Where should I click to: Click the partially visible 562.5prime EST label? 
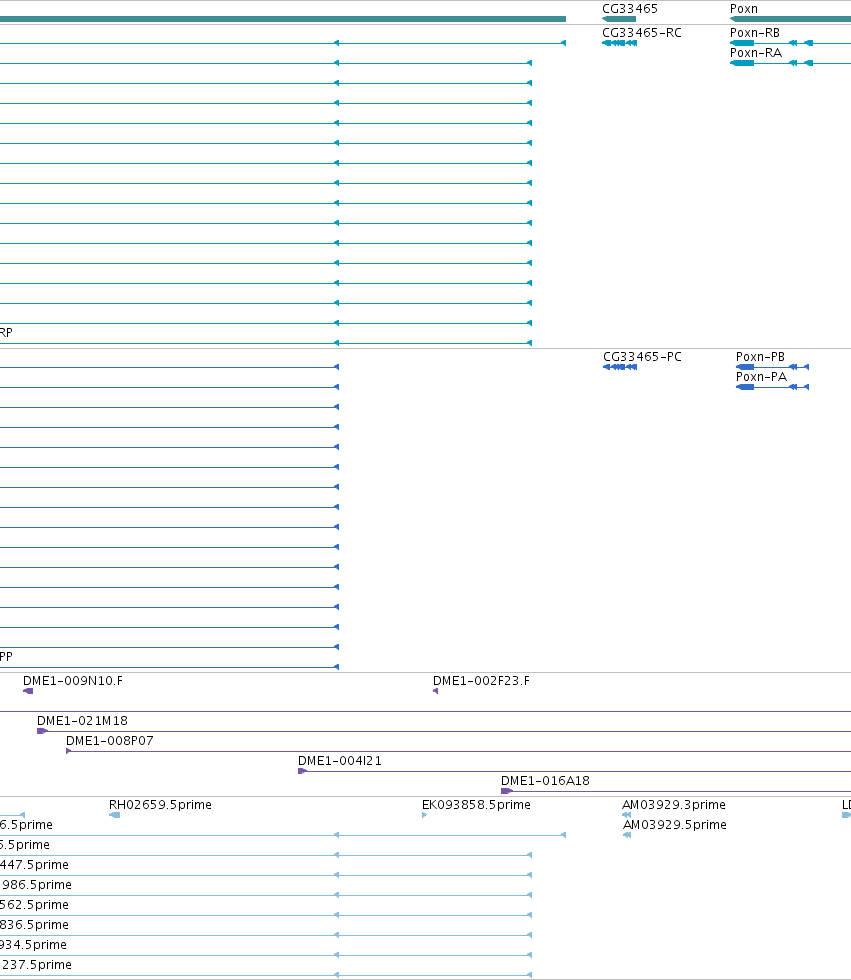(34, 904)
